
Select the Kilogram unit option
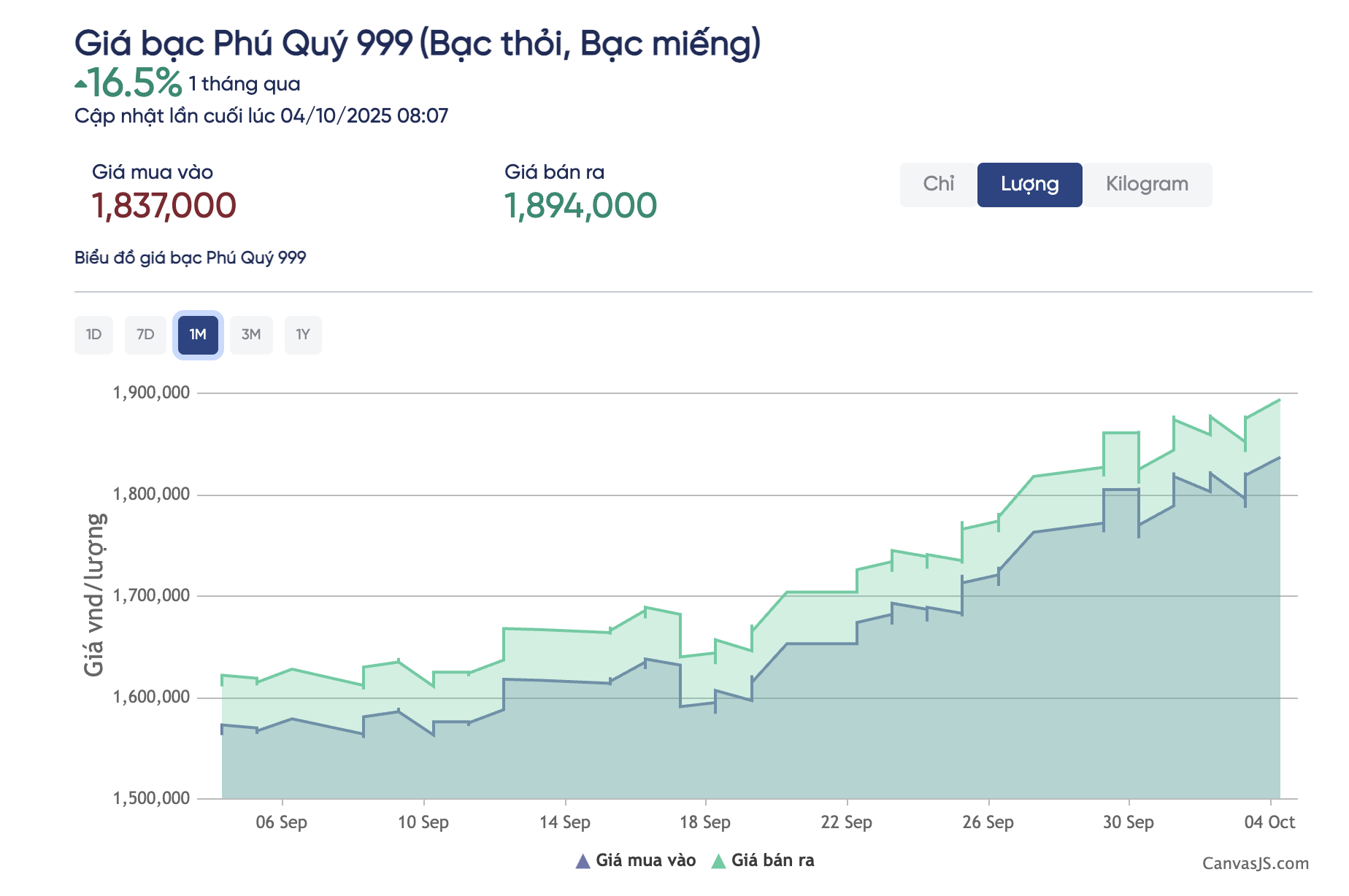pos(1147,185)
